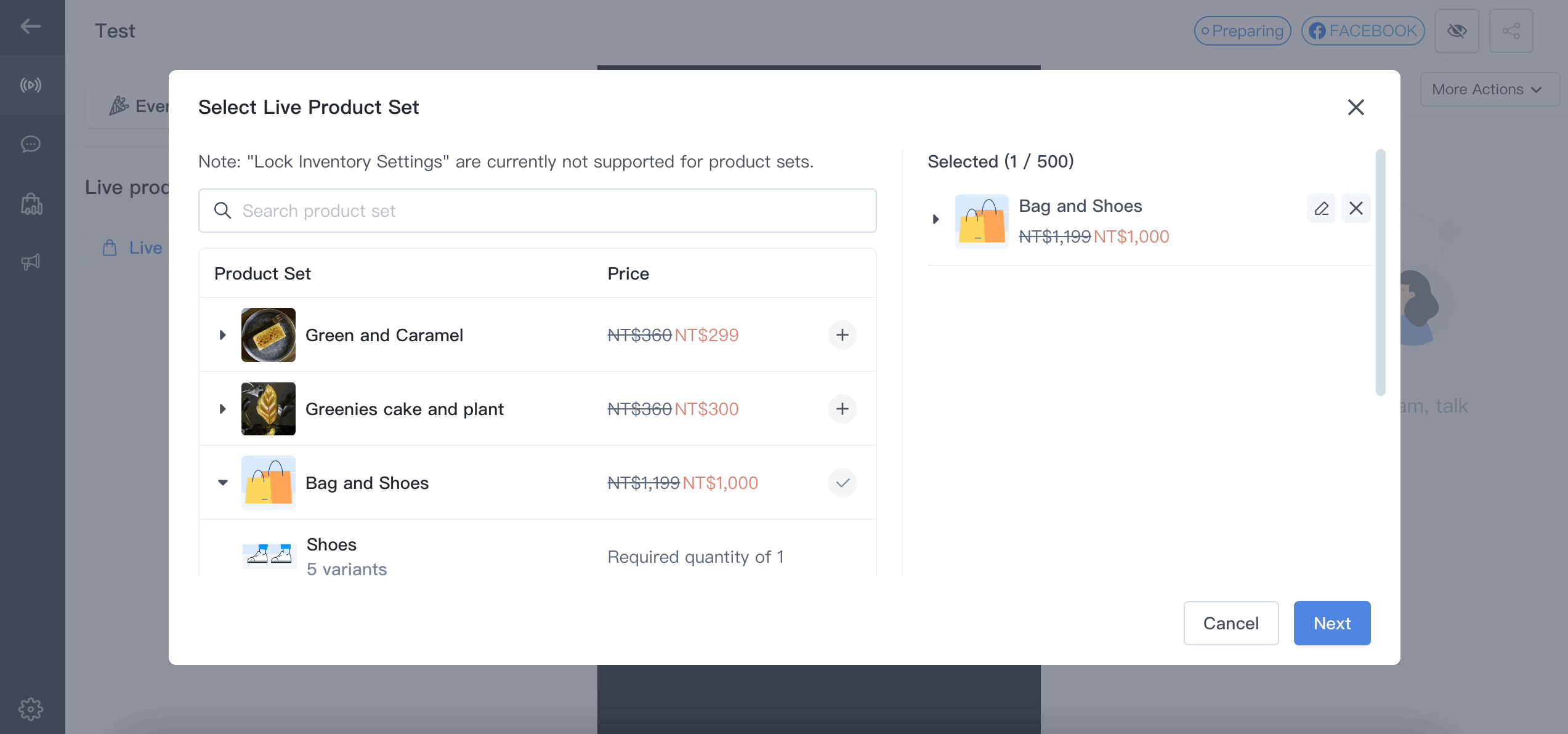Expand selected Bag and Shoes details
Image resolution: width=1568 pixels, height=734 pixels.
tap(936, 219)
